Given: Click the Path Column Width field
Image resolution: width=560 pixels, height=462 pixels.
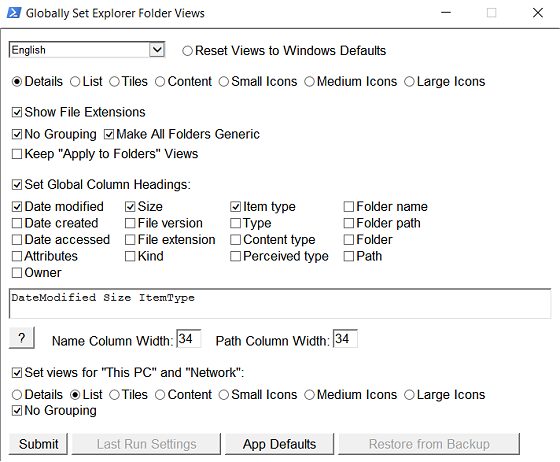Looking at the screenshot, I should click(345, 339).
